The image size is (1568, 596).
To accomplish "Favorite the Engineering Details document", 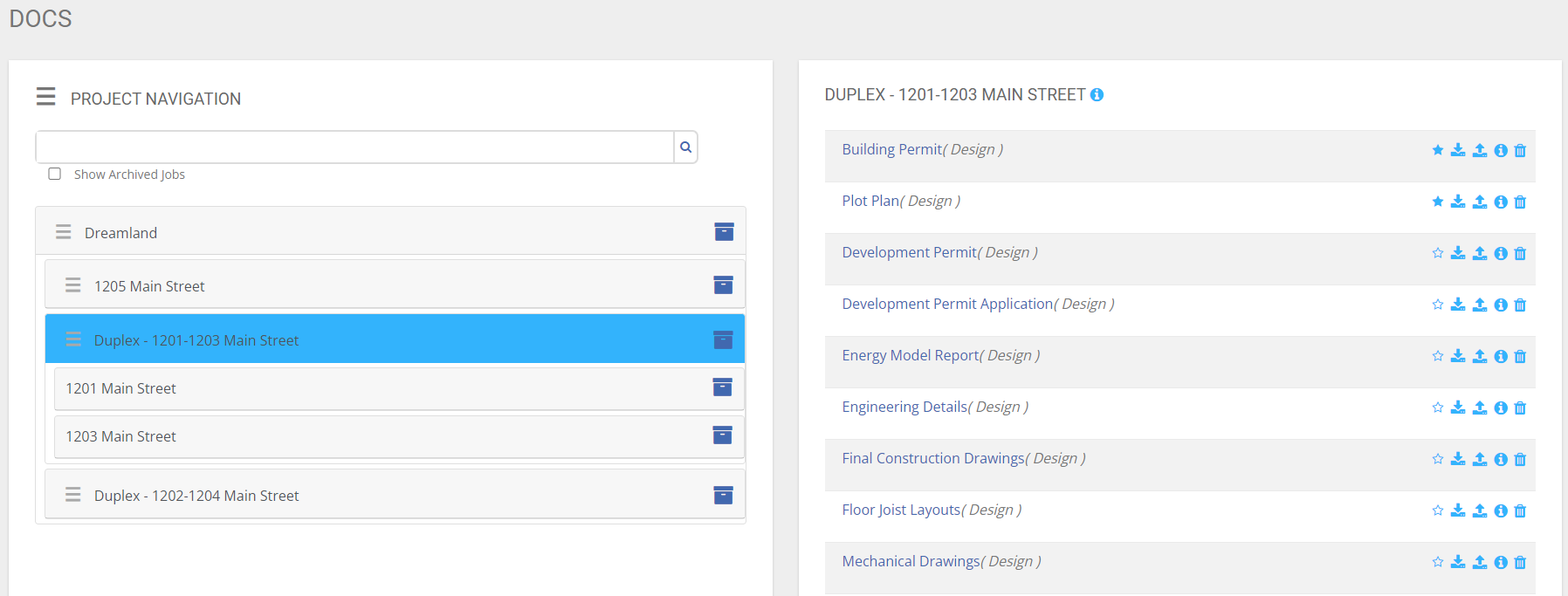I will point(1438,408).
